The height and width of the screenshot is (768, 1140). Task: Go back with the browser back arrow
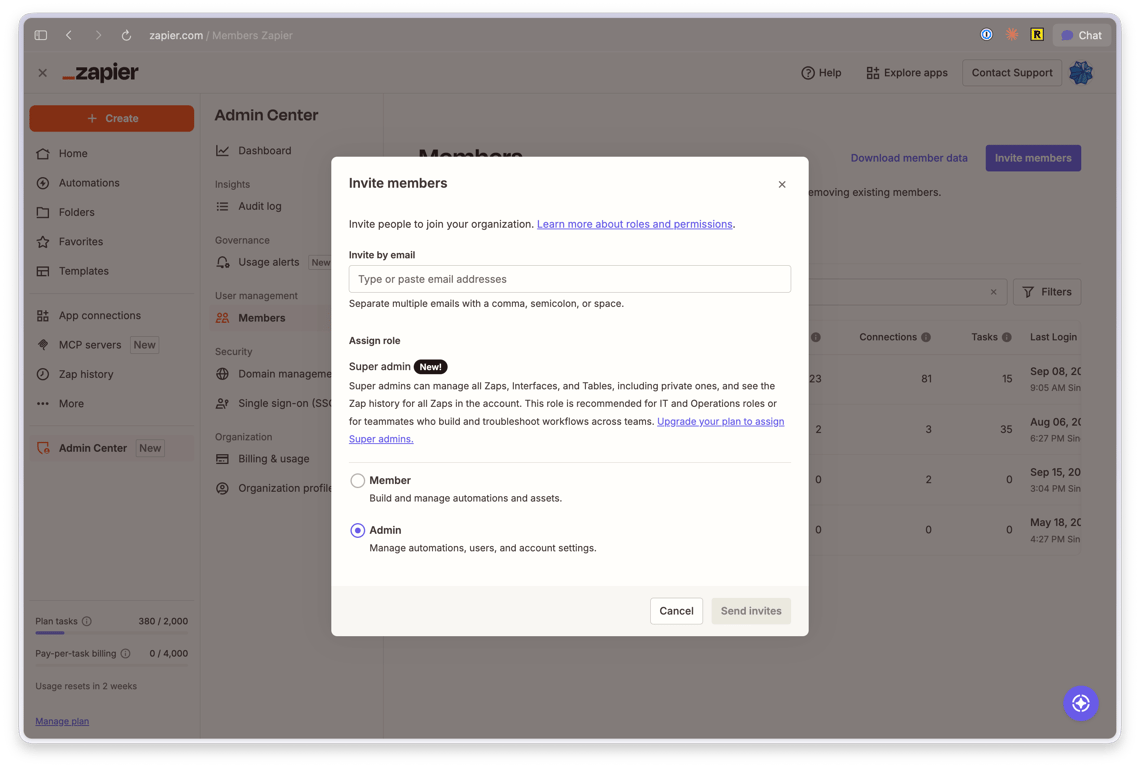point(69,35)
